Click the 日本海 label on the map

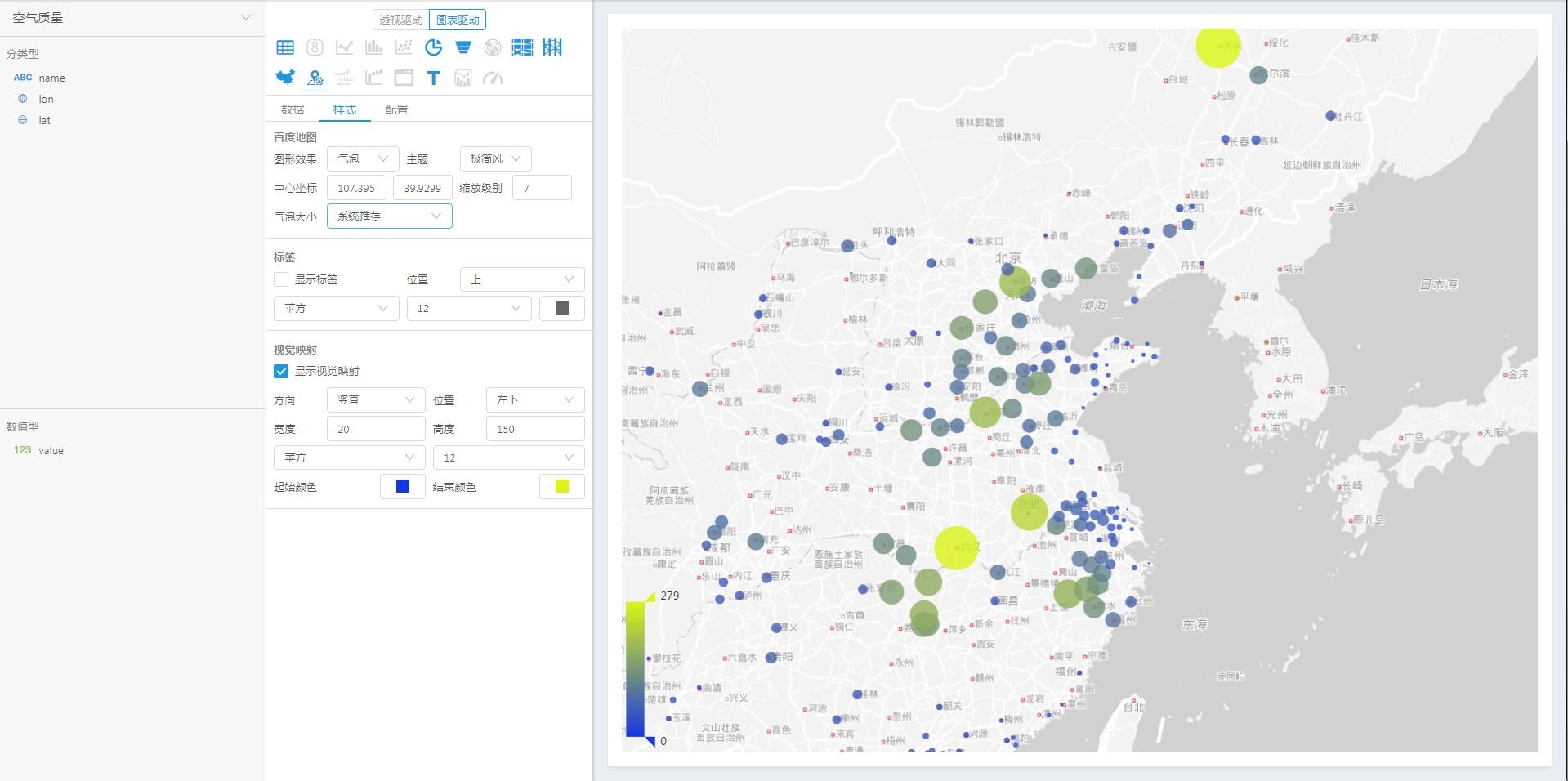pyautogui.click(x=1438, y=284)
